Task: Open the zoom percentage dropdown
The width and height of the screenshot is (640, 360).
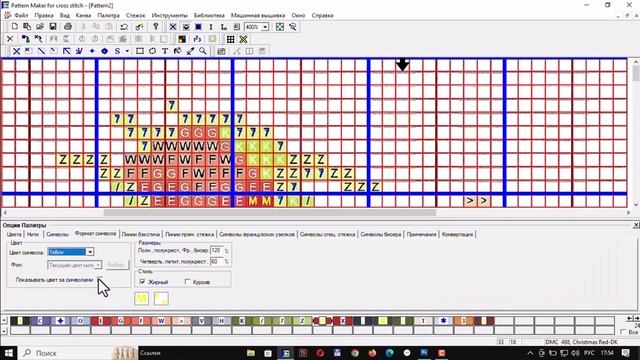Action: [265, 27]
